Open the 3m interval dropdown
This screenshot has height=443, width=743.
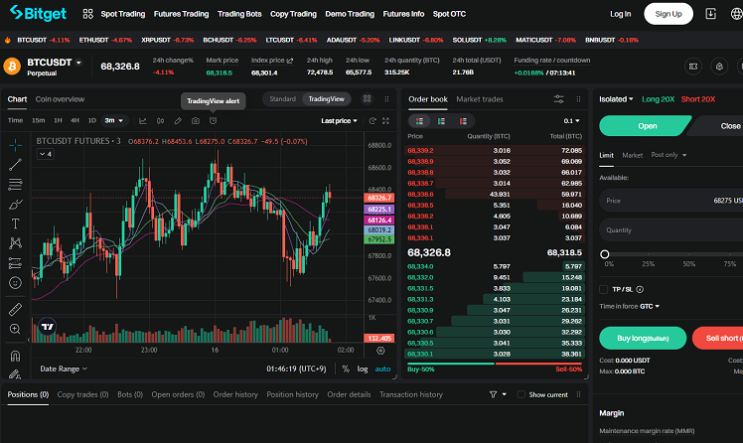[x=114, y=120]
